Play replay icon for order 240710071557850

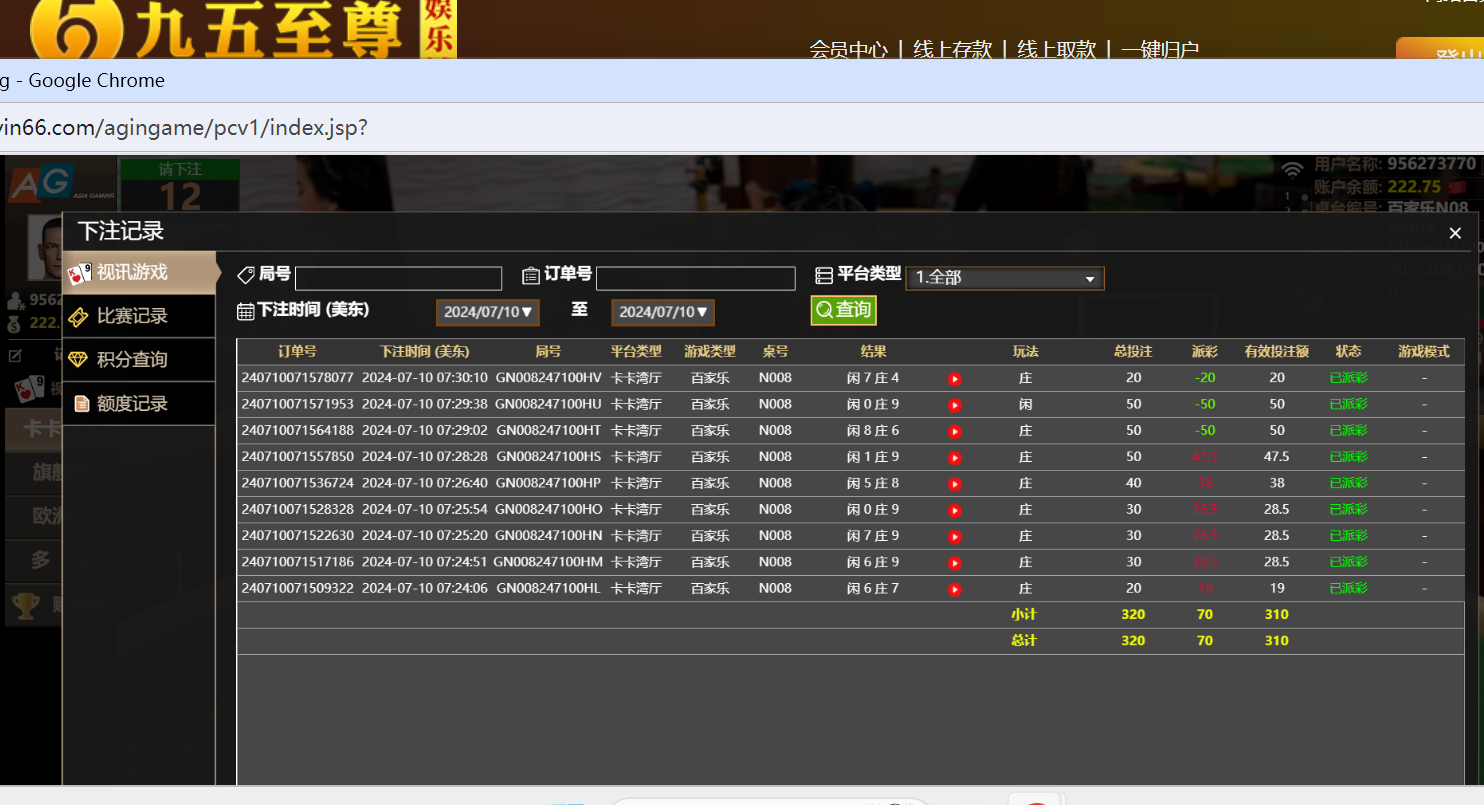click(x=954, y=458)
